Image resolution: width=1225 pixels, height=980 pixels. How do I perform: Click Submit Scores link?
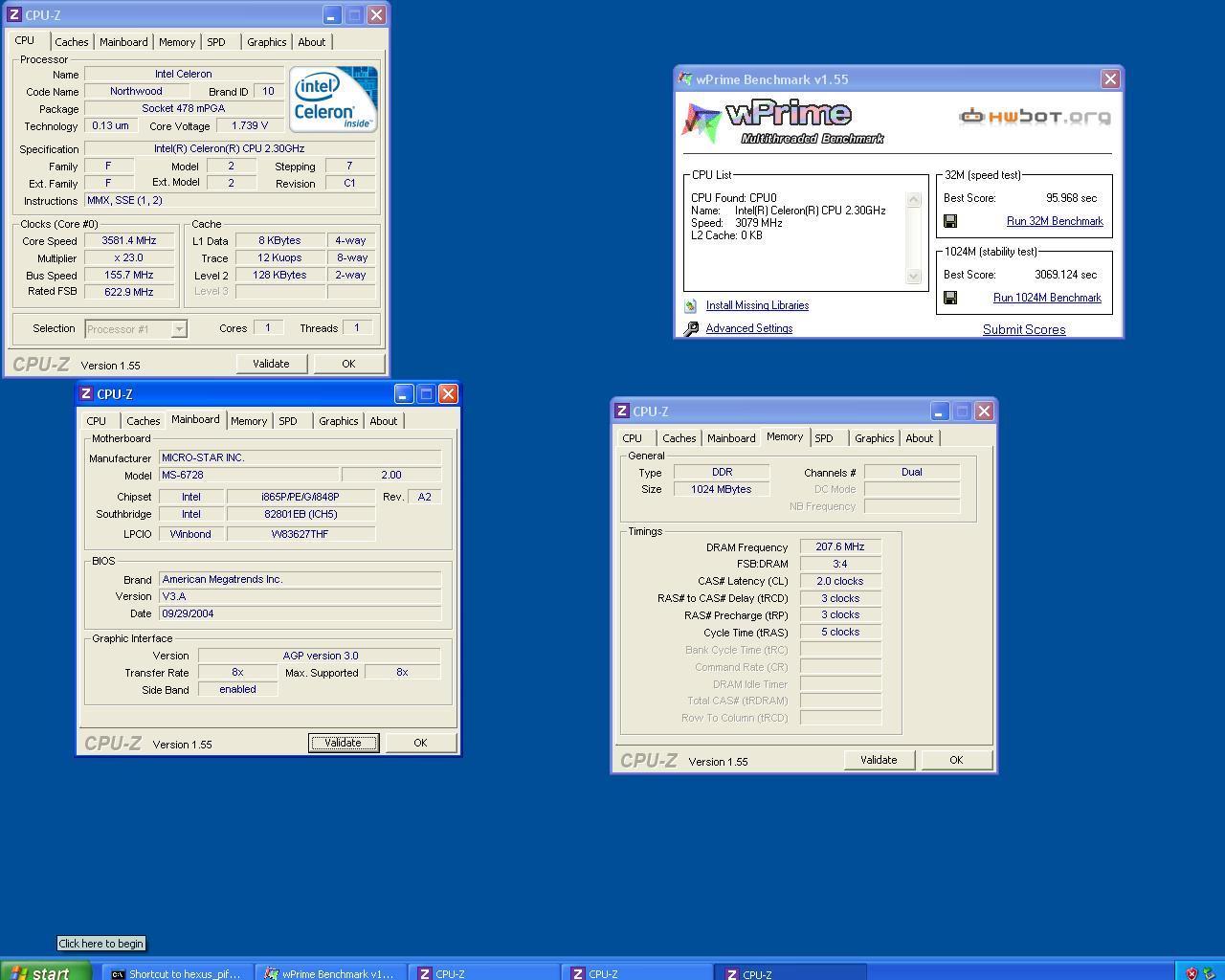coord(1024,329)
